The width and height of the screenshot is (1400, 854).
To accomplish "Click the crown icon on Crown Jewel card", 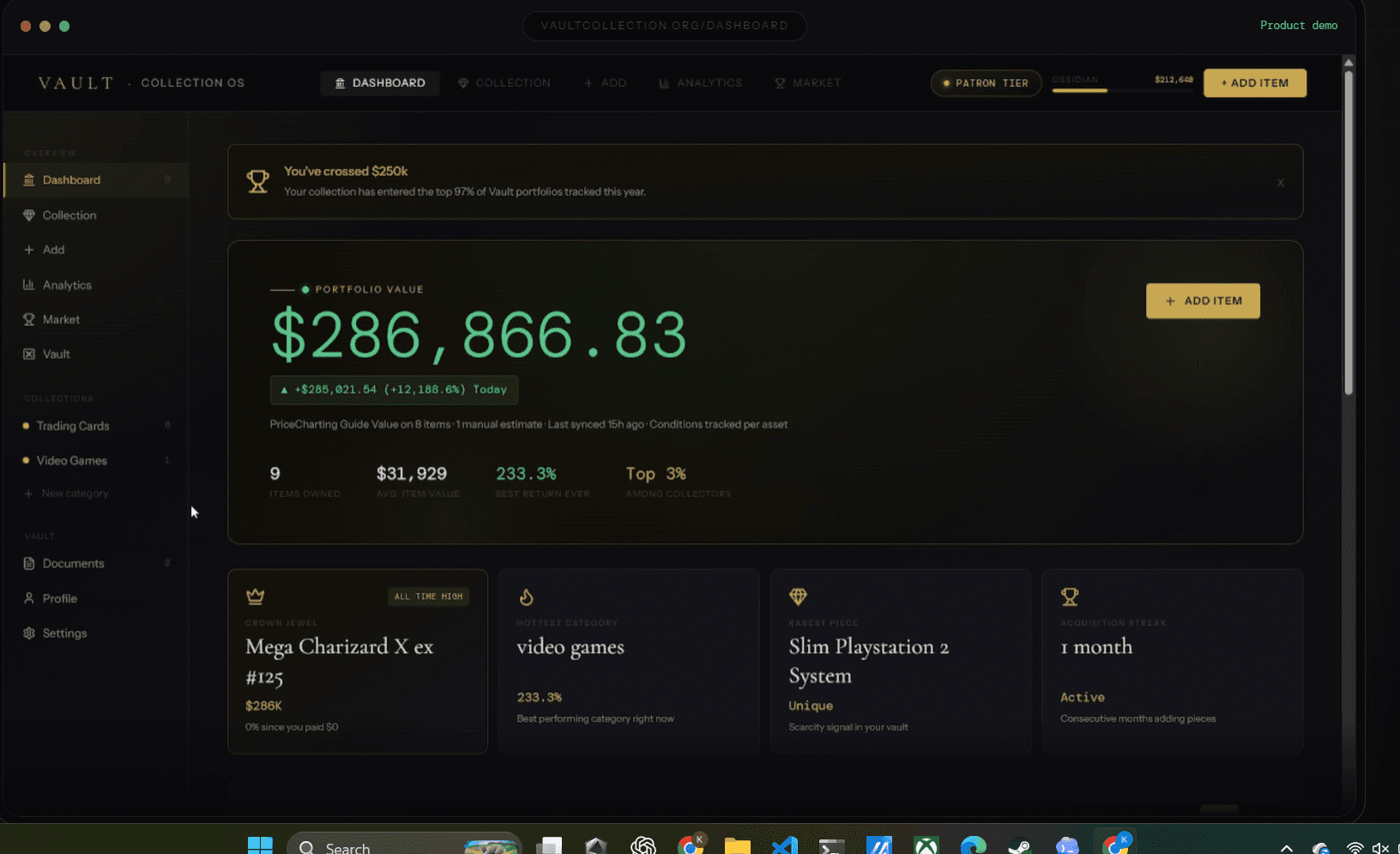I will (x=255, y=597).
